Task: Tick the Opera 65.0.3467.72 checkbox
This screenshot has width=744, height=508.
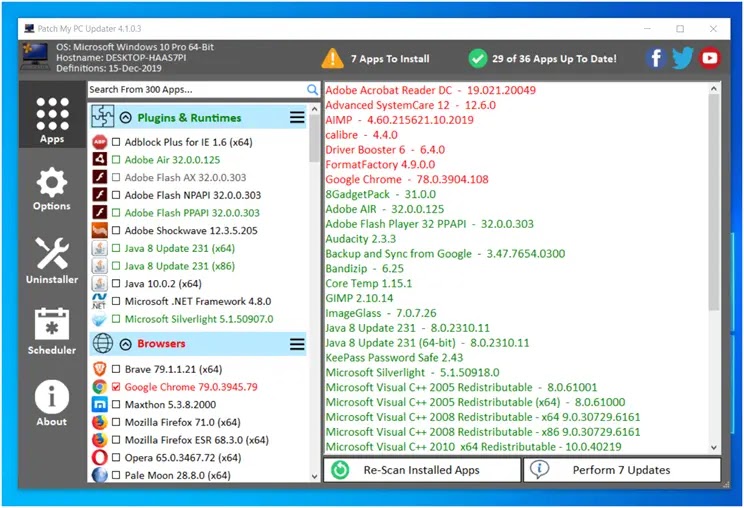Action: pyautogui.click(x=116, y=458)
